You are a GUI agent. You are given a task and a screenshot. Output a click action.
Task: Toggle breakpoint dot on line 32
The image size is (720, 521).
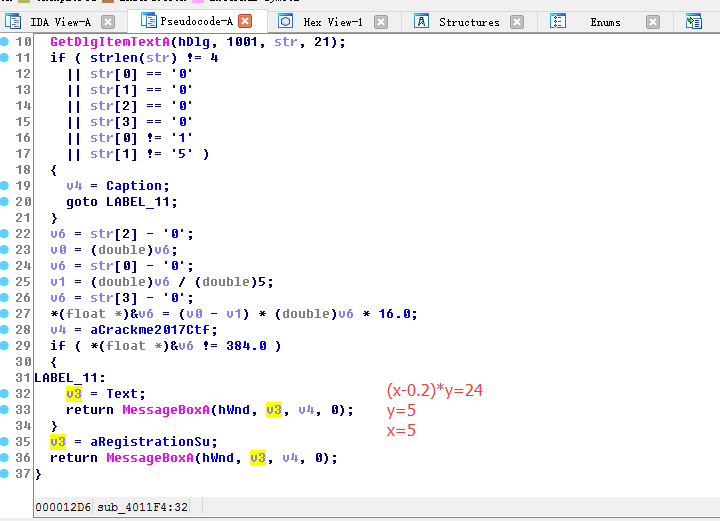5,393
